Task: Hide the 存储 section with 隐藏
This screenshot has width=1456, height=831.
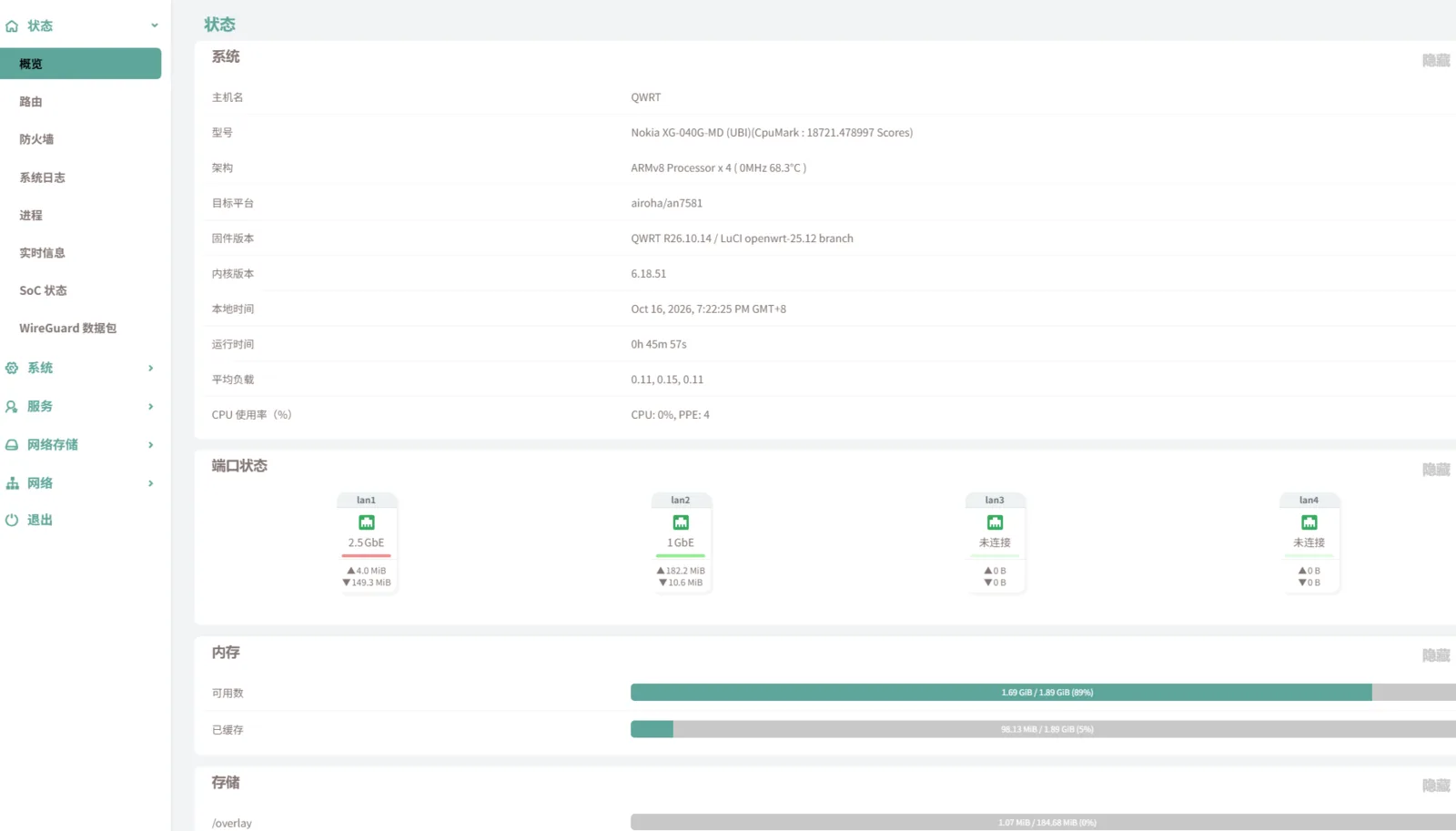Action: pyautogui.click(x=1436, y=785)
